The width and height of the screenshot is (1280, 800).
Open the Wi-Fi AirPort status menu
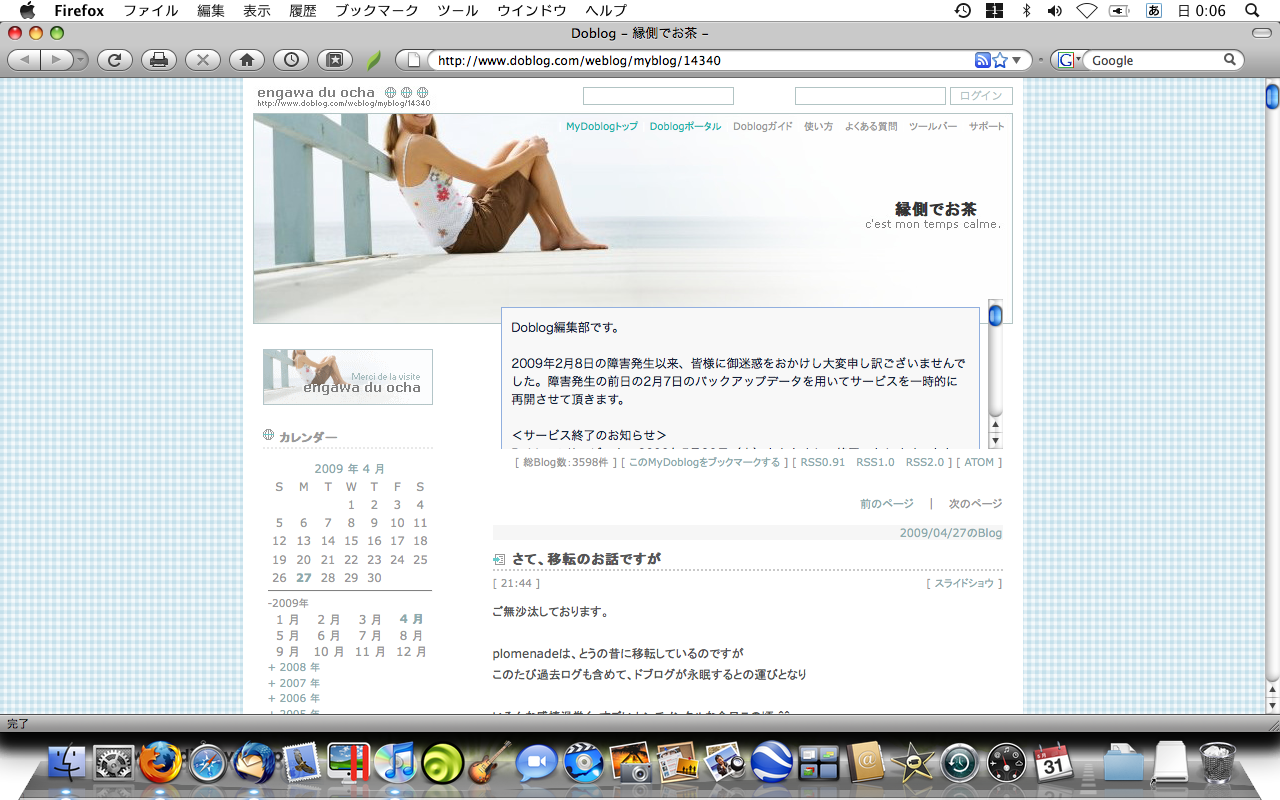[1087, 11]
